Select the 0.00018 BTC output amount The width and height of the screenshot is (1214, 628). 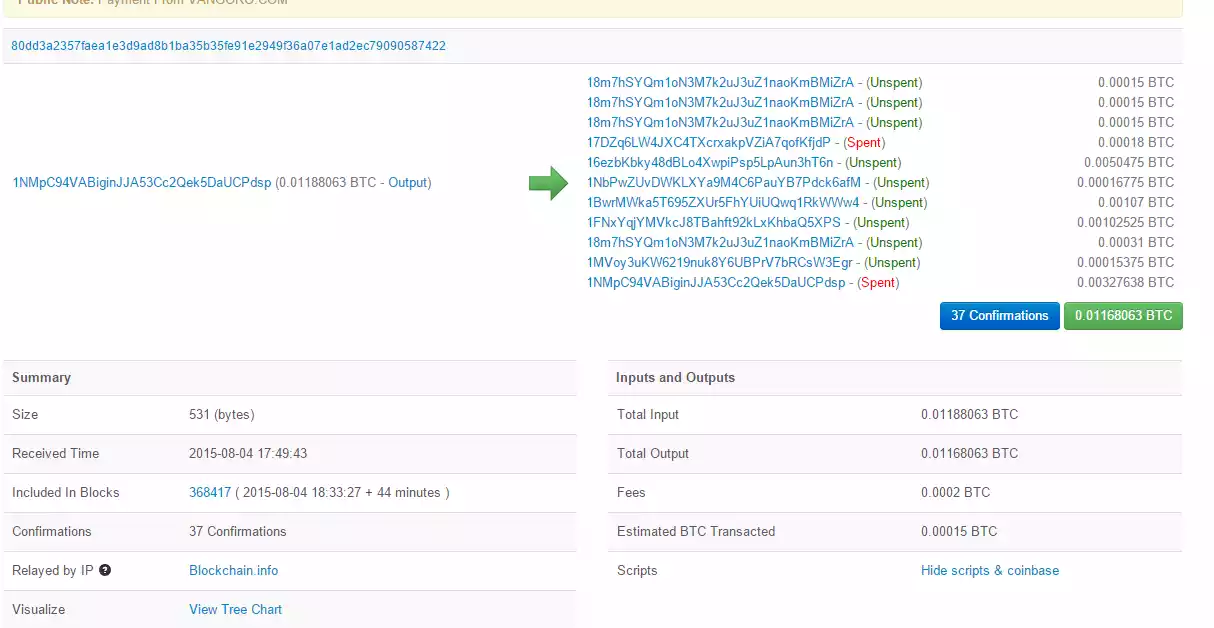click(1135, 143)
